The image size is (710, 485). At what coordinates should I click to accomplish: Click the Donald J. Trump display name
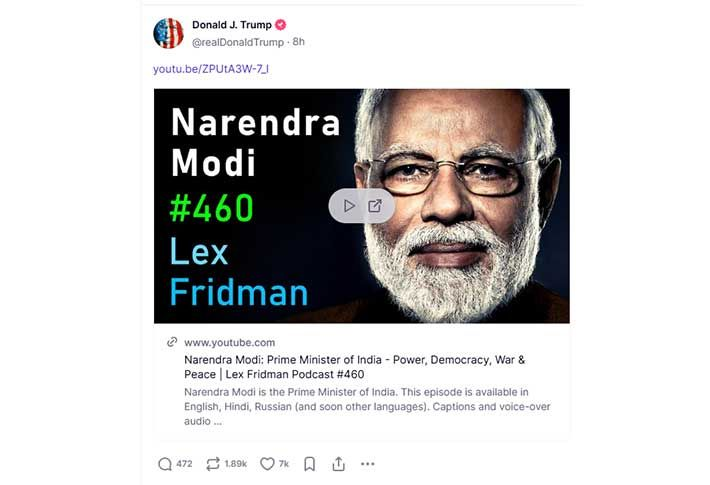pyautogui.click(x=232, y=24)
